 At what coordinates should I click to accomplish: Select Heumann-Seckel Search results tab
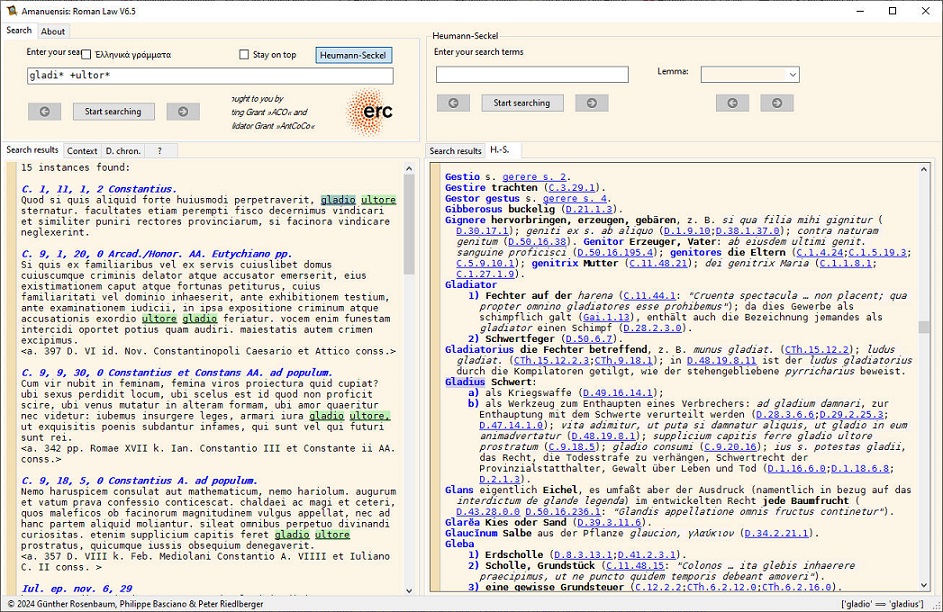(455, 151)
